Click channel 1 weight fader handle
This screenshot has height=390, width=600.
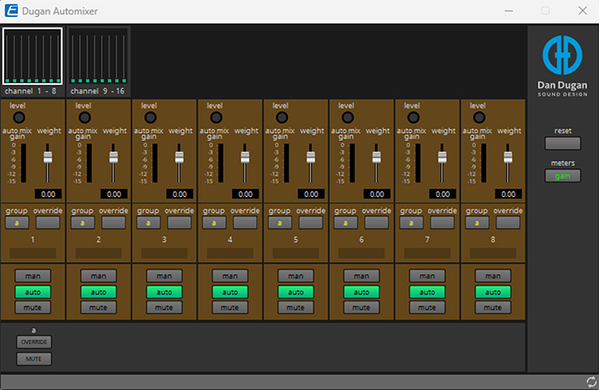coord(48,157)
